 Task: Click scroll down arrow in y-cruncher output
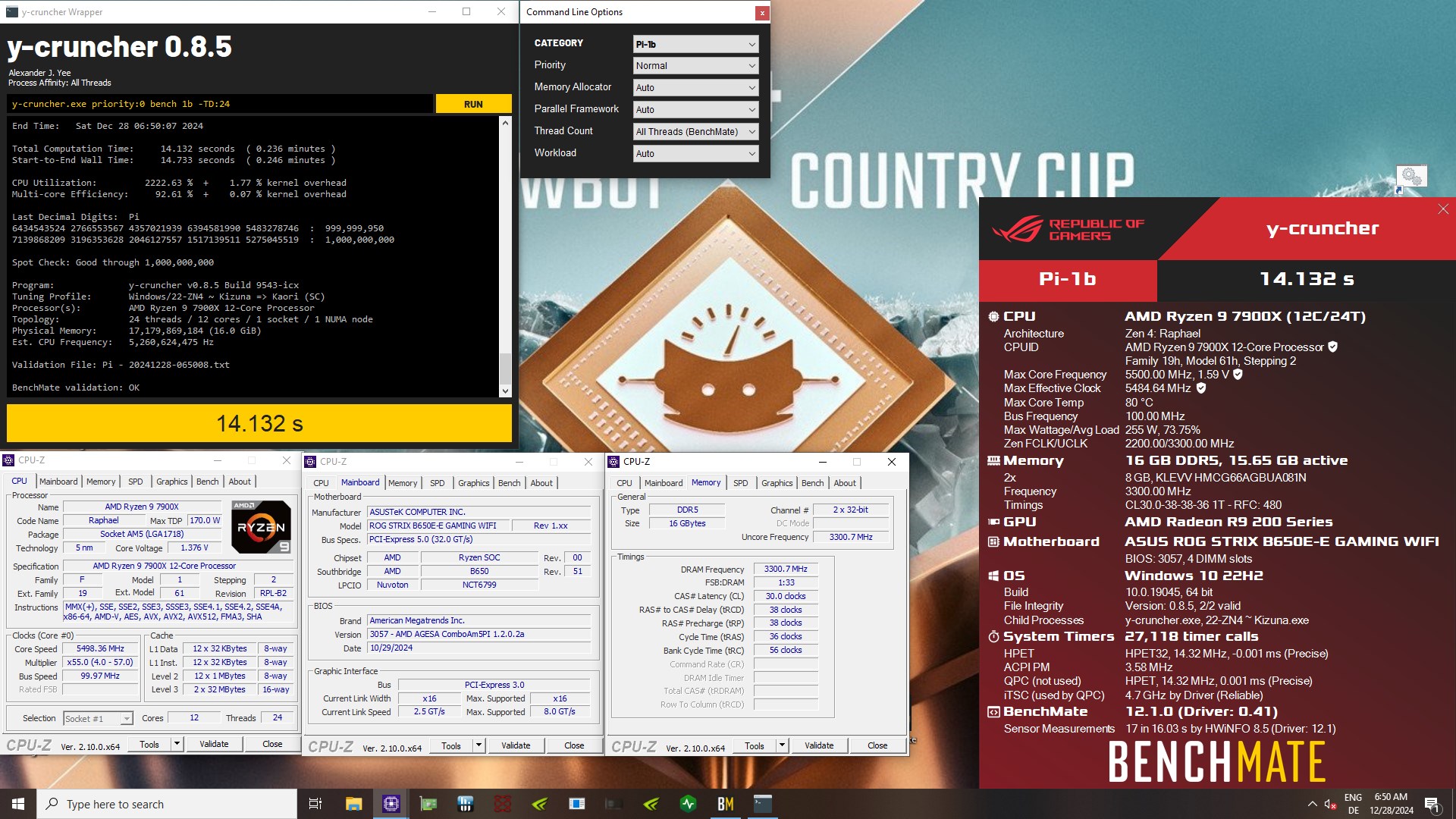click(506, 391)
